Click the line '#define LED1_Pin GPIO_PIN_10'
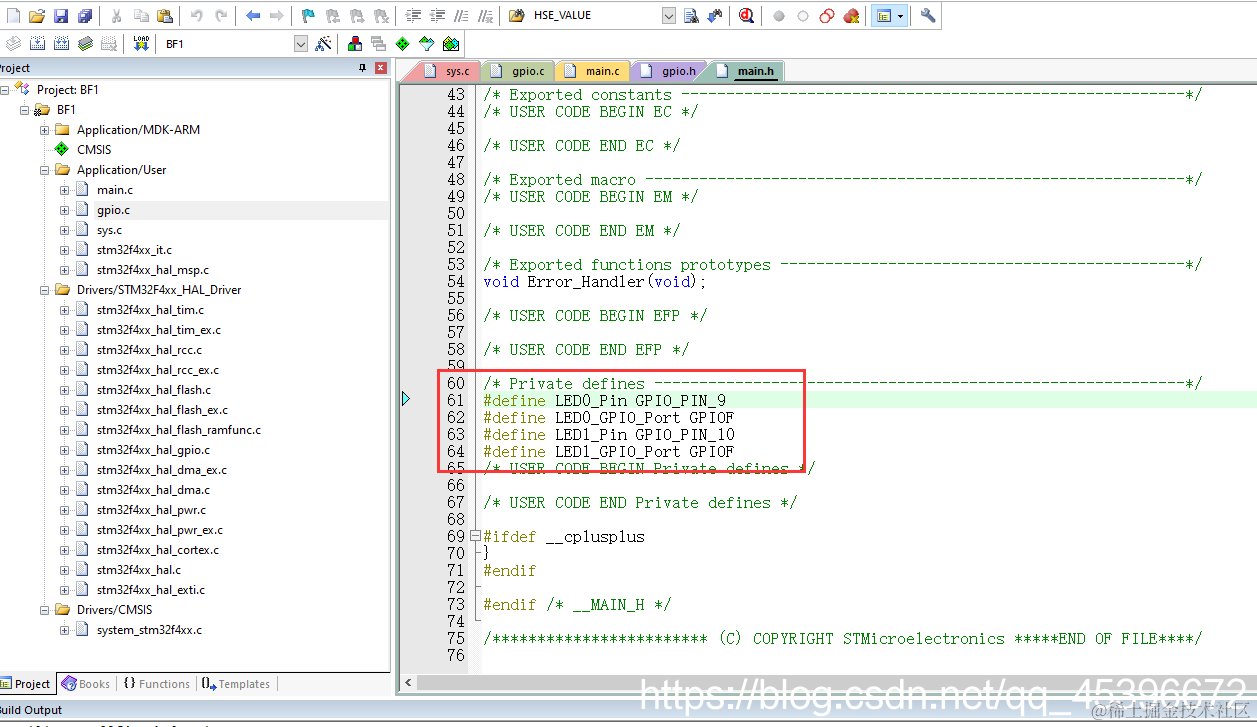 [608, 434]
